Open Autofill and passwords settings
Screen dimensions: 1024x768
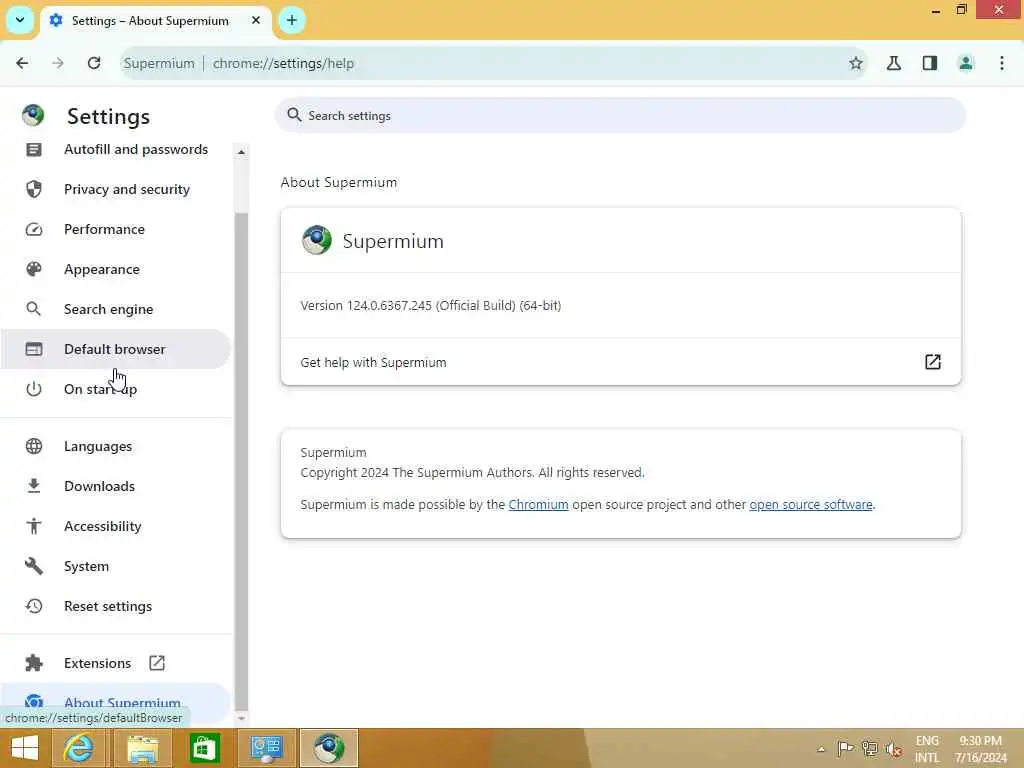(x=116, y=150)
